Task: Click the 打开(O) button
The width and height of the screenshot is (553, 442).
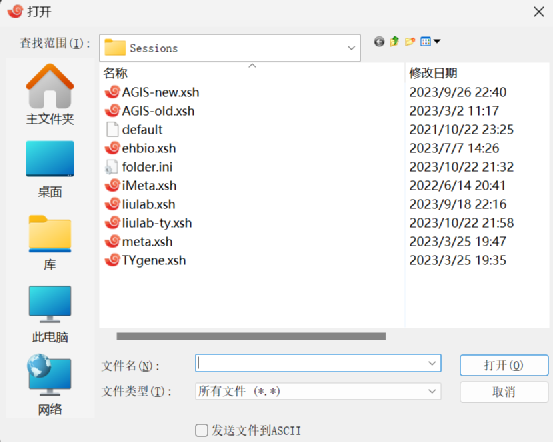Action: tap(504, 365)
